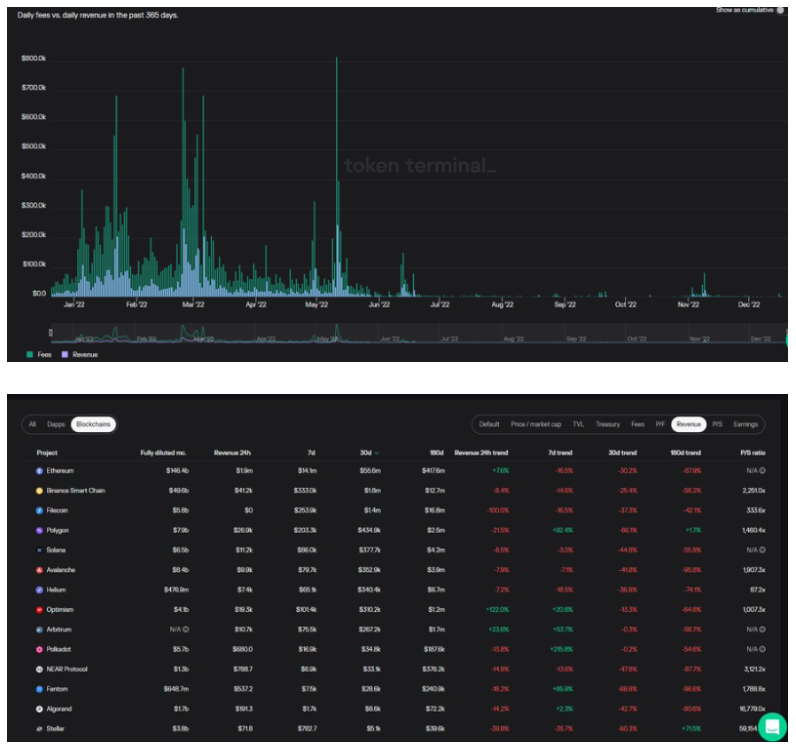The width and height of the screenshot is (796, 751).
Task: Sort by Revenue 24h trend header
Action: 481,452
